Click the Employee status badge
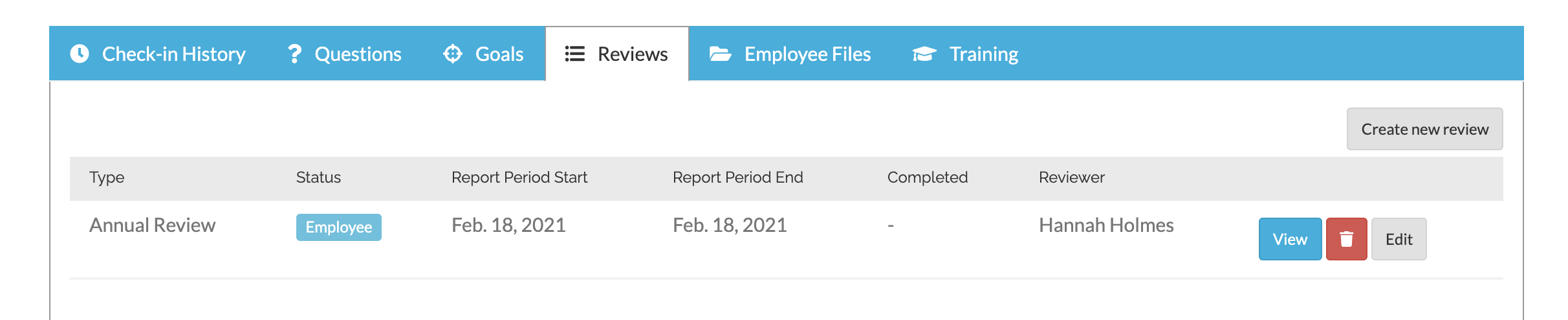 pos(338,227)
